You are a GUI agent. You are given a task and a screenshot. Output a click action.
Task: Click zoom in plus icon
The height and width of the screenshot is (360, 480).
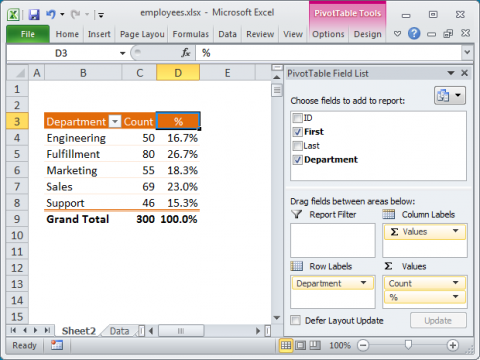[453, 345]
